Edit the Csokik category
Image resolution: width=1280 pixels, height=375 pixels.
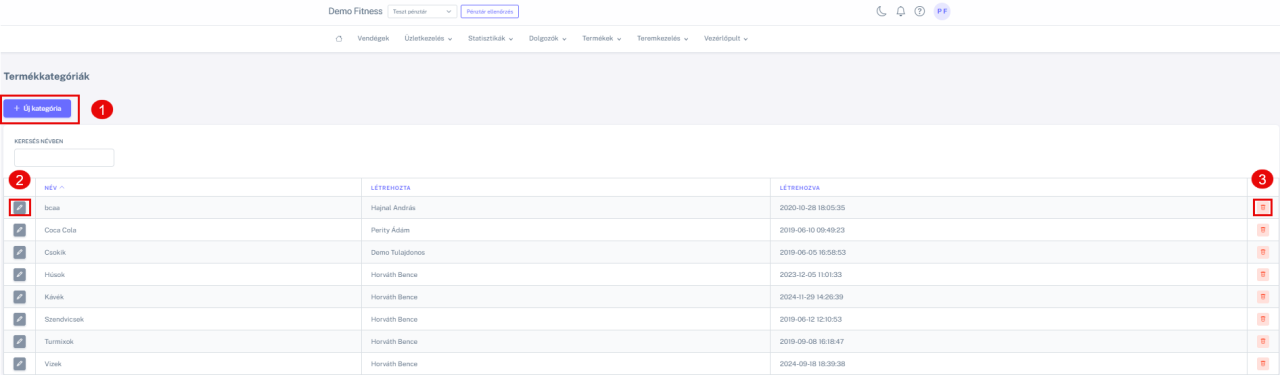[20, 252]
